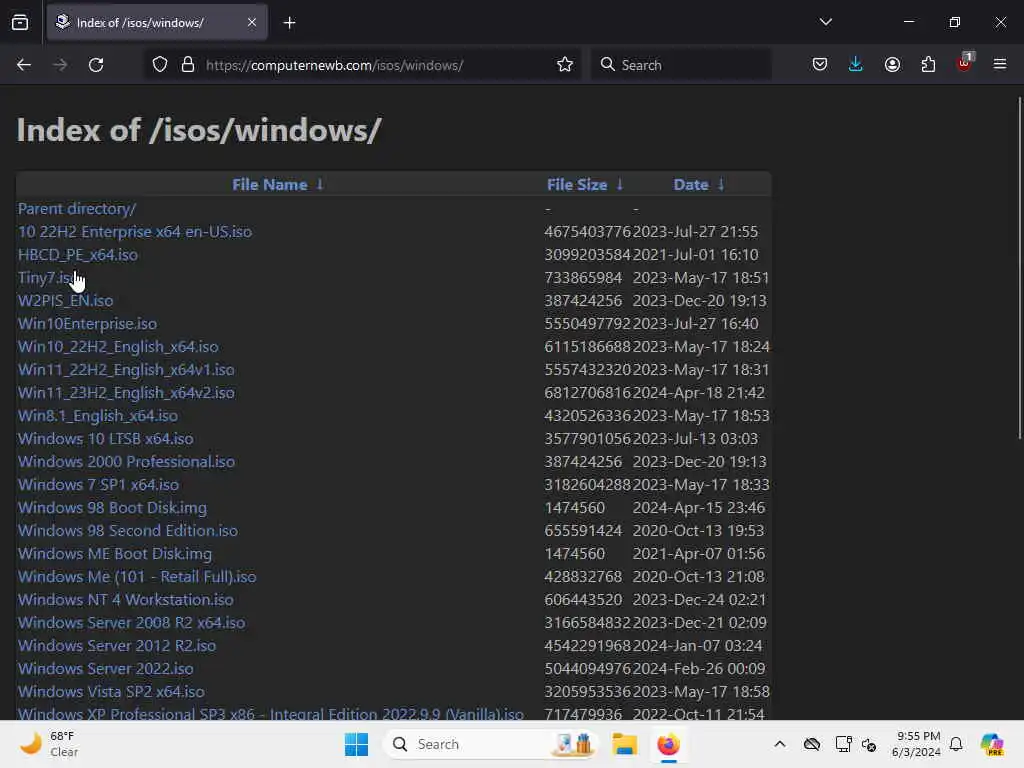Click the date 2024-Apr-18 21:42

coord(698,392)
